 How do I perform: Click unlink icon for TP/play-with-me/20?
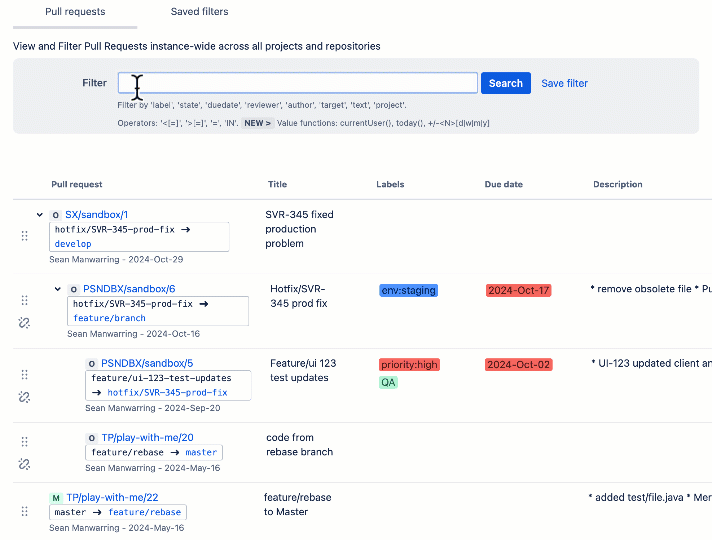point(24,464)
